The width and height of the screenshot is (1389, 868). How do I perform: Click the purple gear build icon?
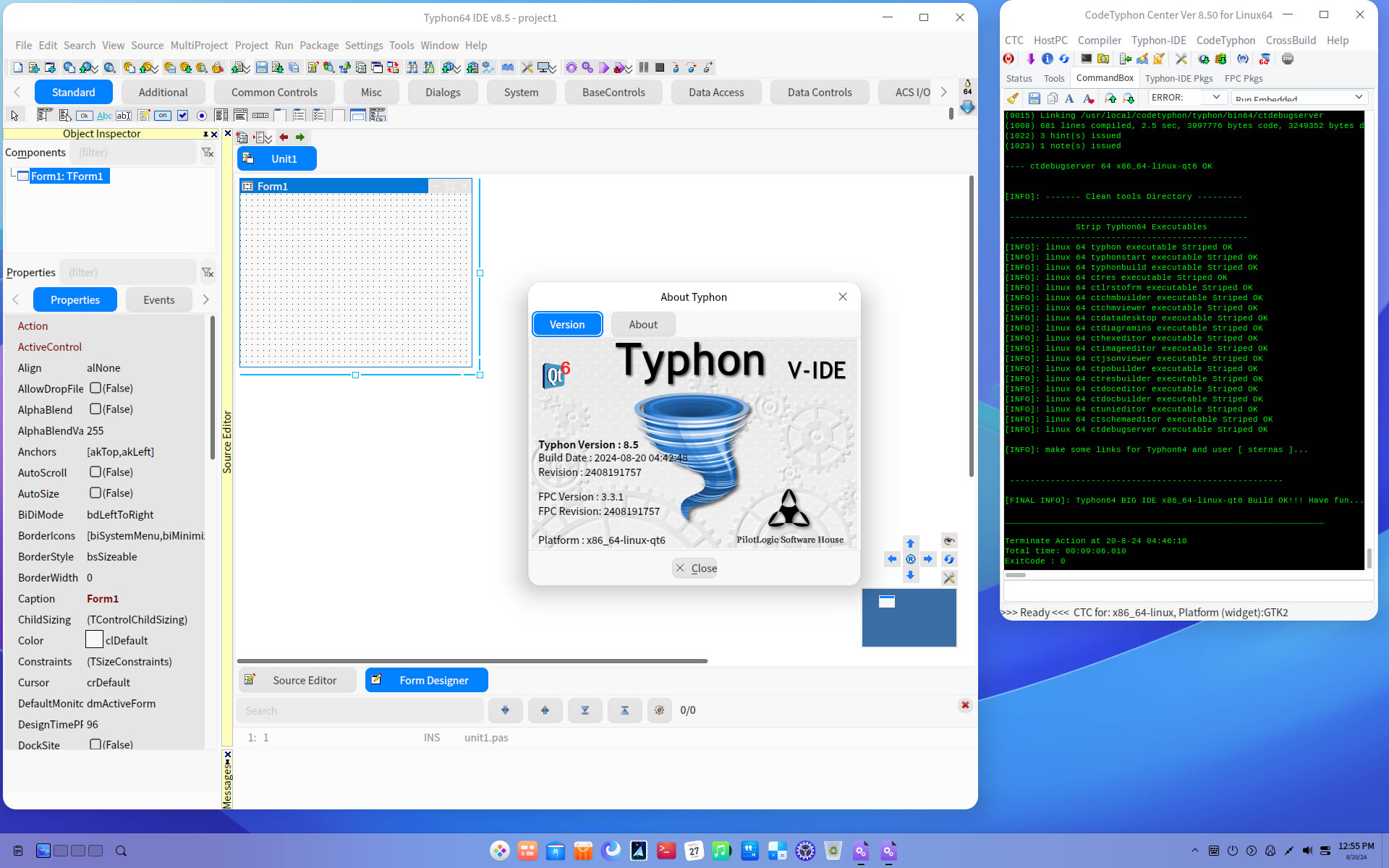point(571,67)
